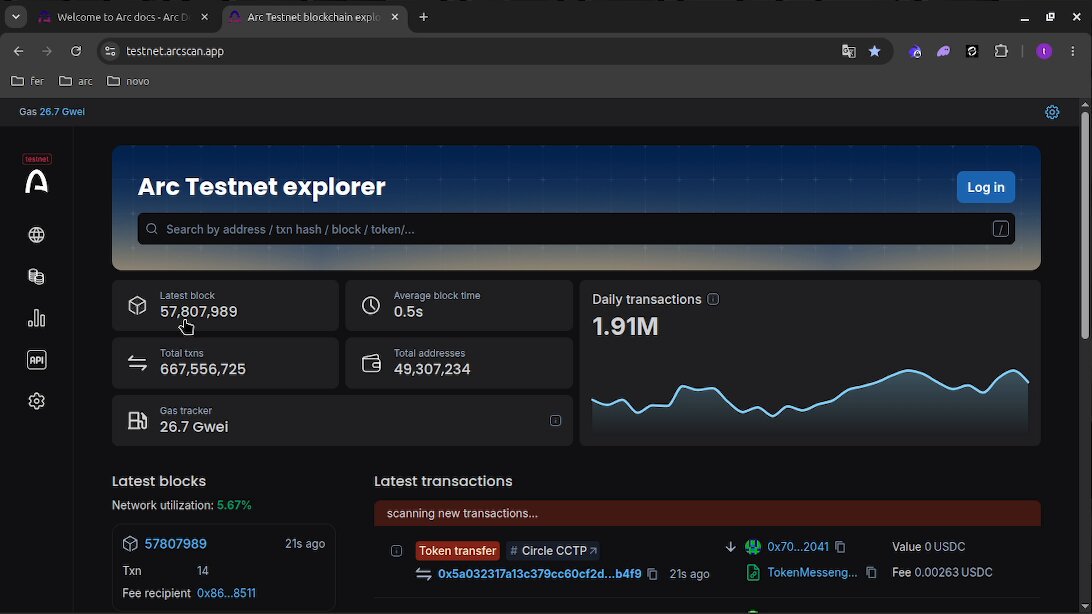The image size is (1092, 614).
Task: Copy transaction hash 0x5a03...b4f9
Action: point(652,574)
